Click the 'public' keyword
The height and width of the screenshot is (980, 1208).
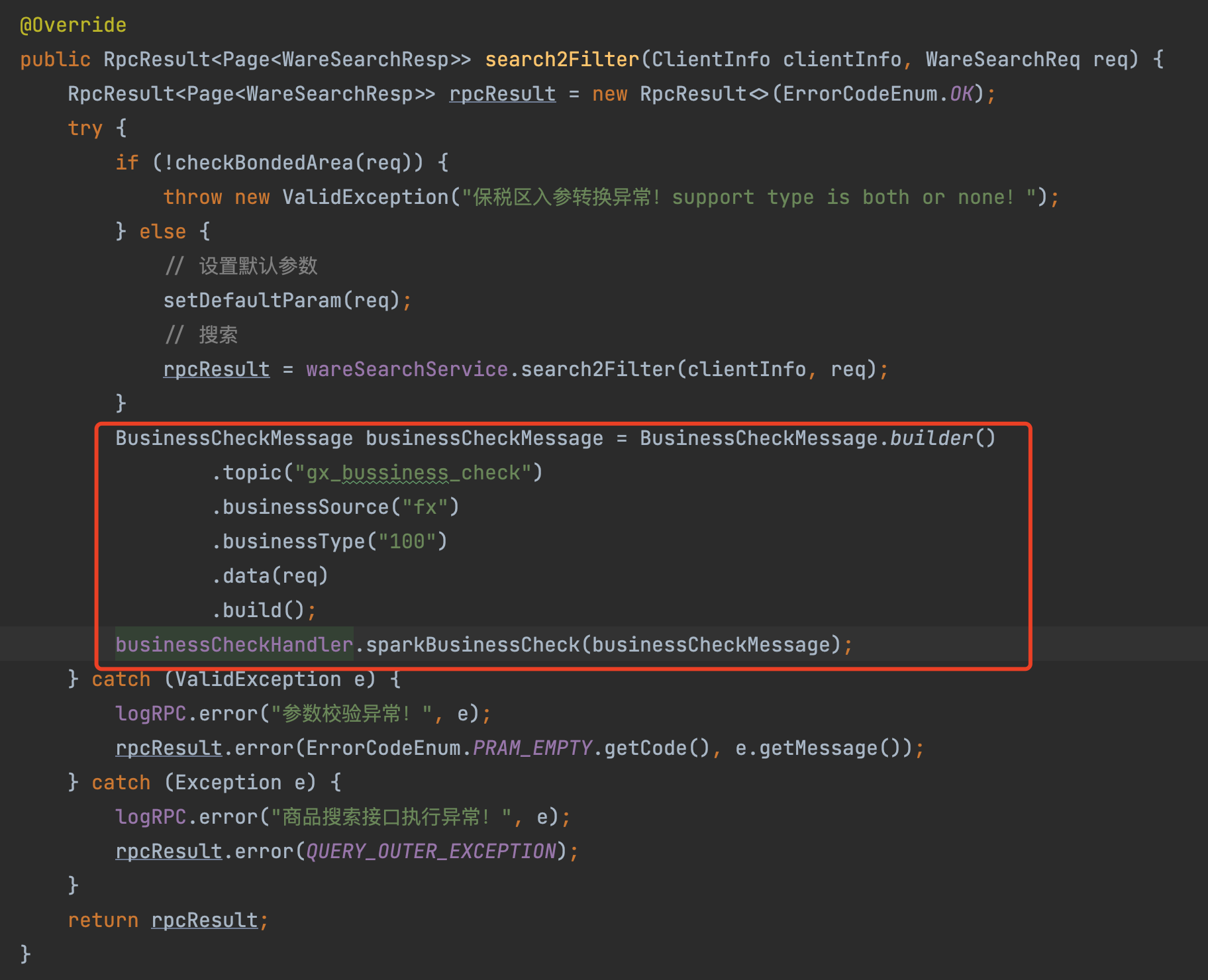55,60
